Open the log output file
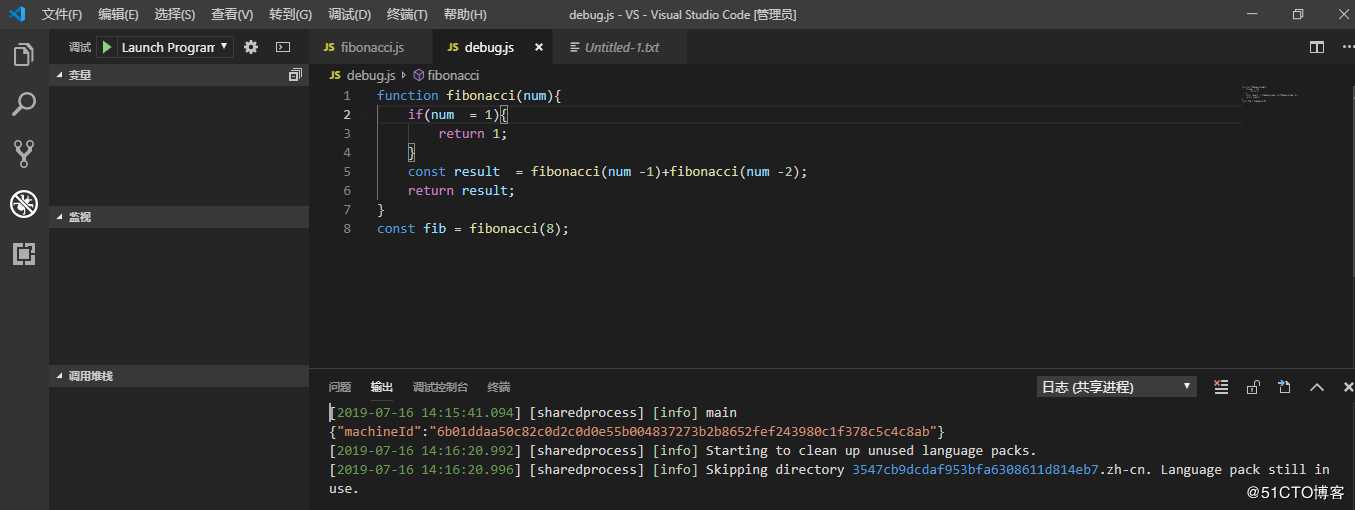 [1285, 387]
